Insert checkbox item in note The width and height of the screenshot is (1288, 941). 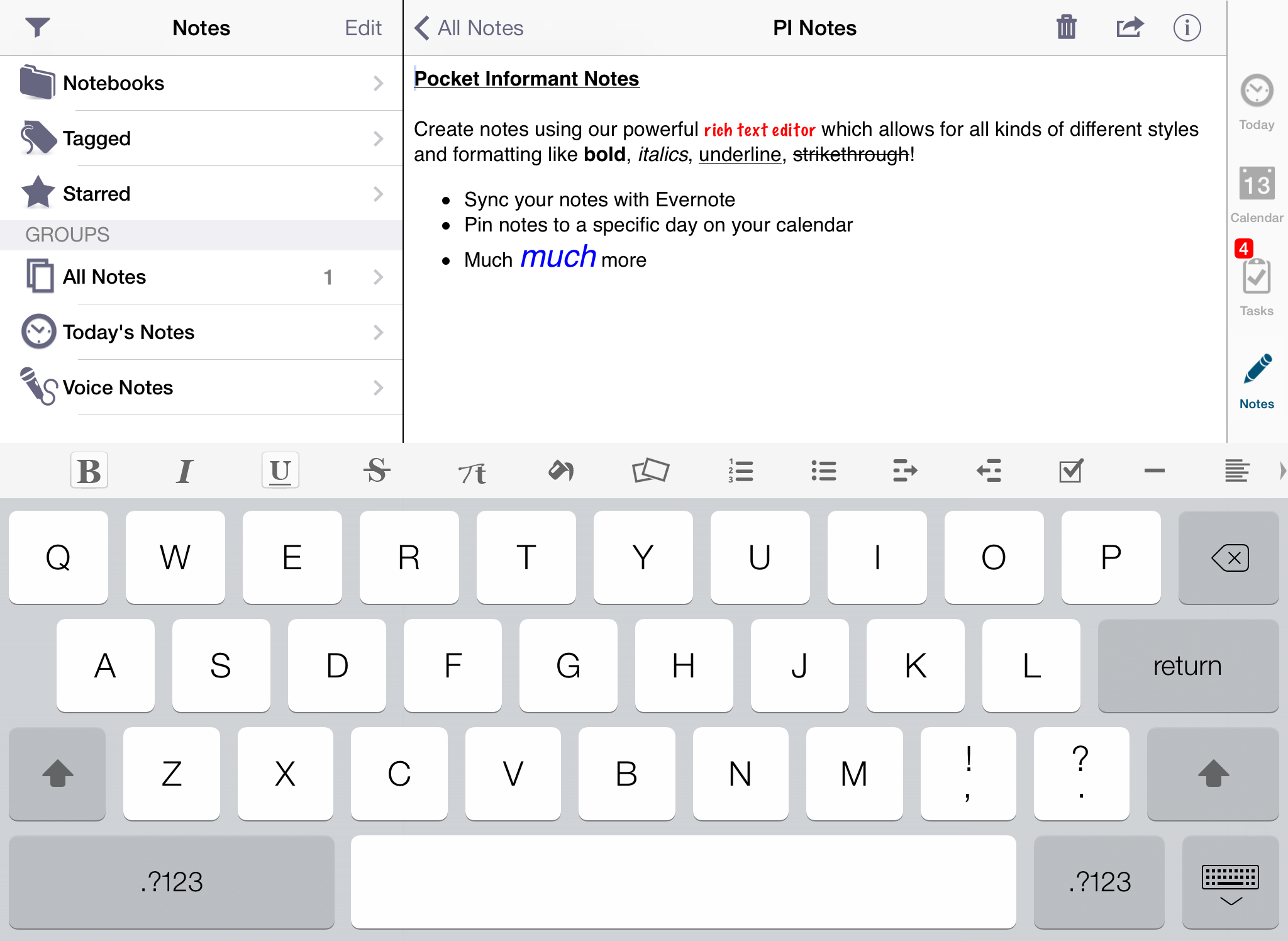tap(1071, 470)
